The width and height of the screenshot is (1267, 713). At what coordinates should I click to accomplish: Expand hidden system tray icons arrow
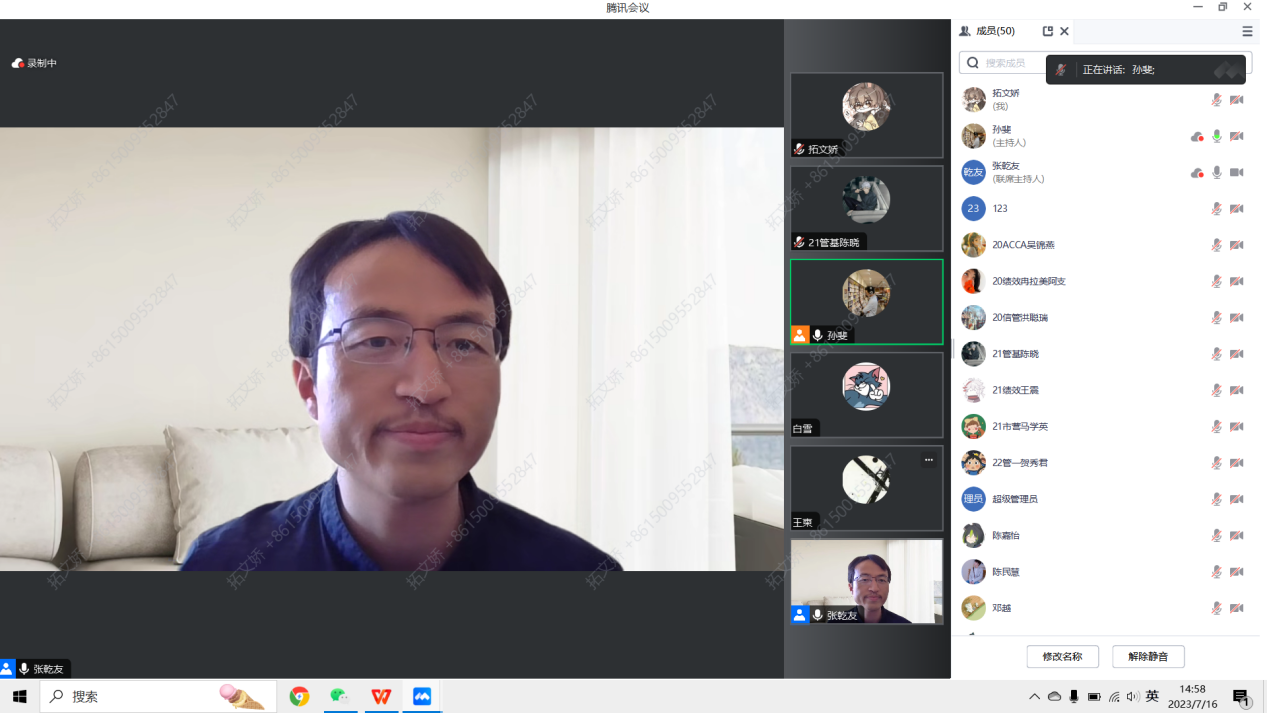tap(1034, 696)
